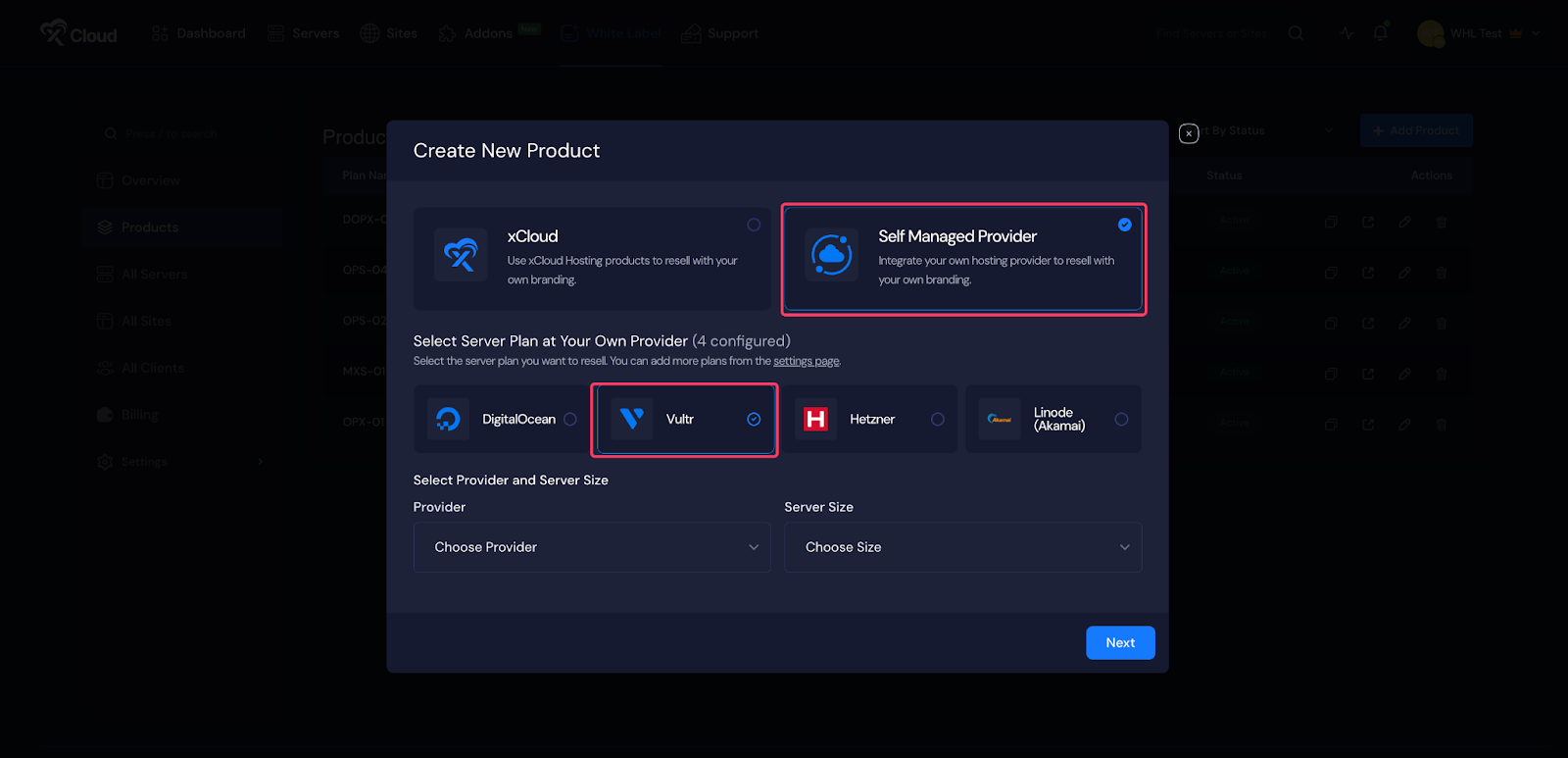This screenshot has height=758, width=1568.
Task: Click the Vultr logo icon
Action: point(632,420)
